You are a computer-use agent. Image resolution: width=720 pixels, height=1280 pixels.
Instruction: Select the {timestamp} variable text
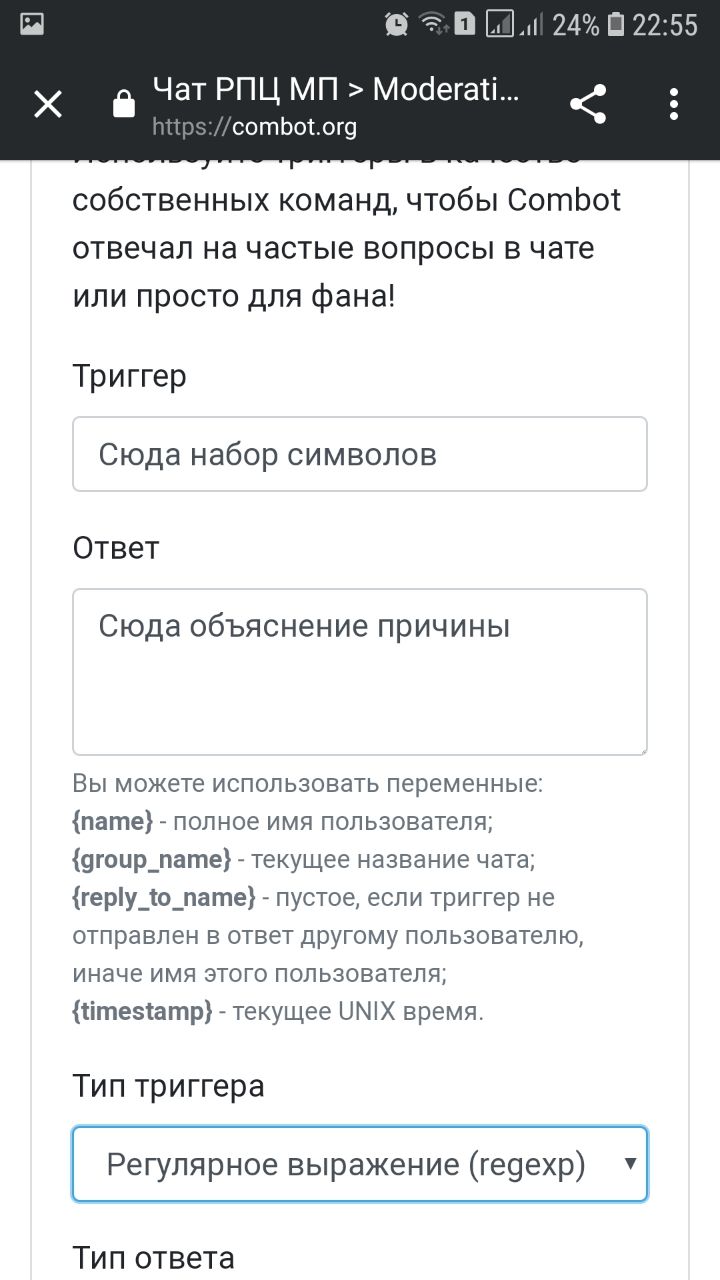click(142, 1012)
